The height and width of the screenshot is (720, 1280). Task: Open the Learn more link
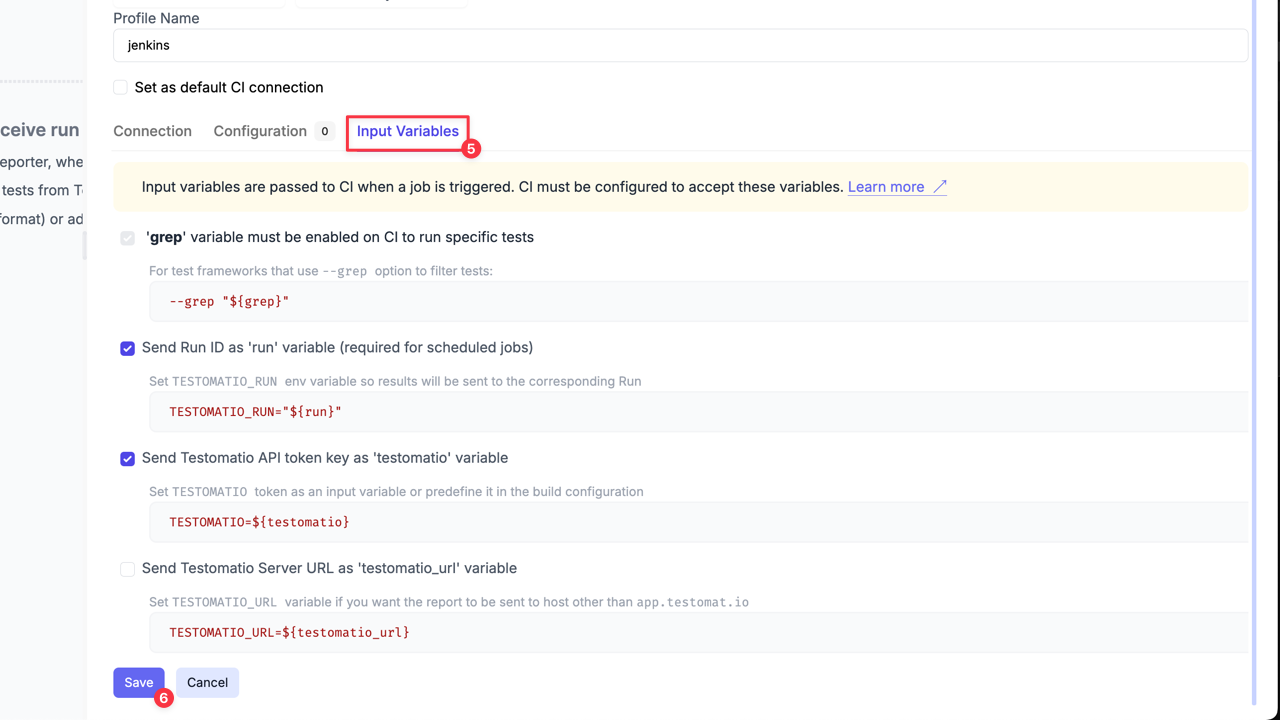coord(885,187)
